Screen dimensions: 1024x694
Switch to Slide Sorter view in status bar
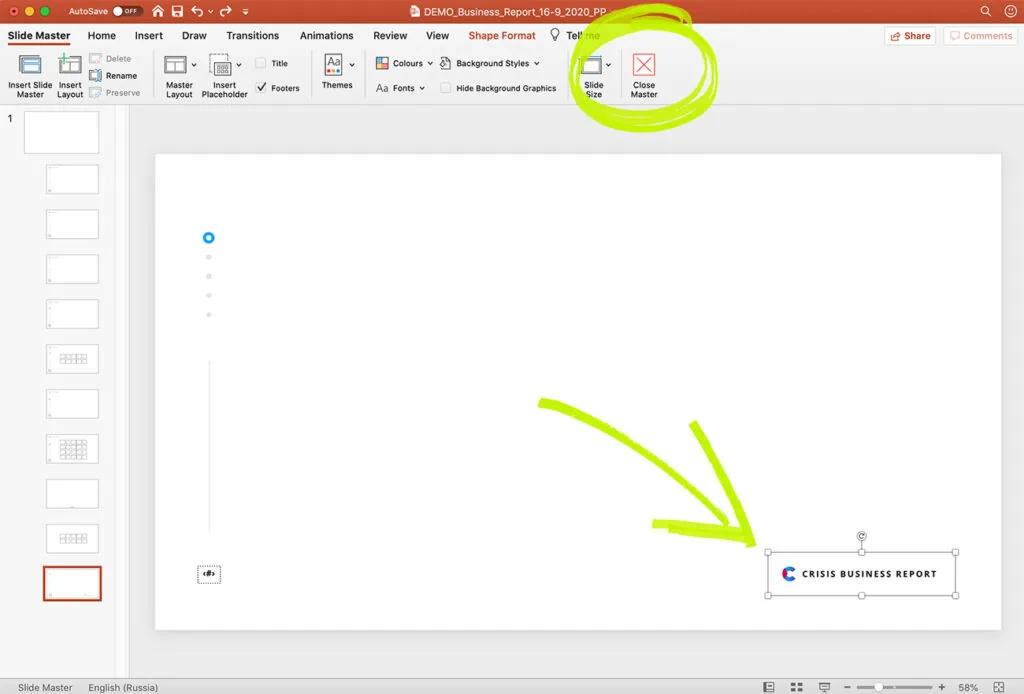[x=797, y=687]
